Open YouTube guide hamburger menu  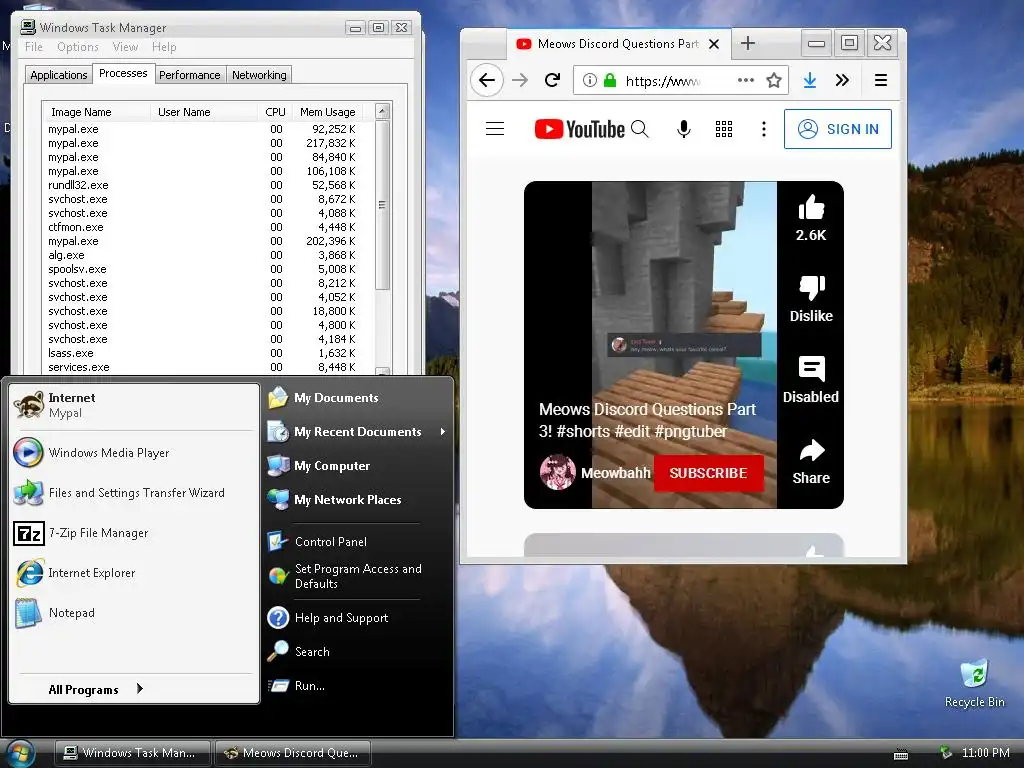(x=495, y=129)
